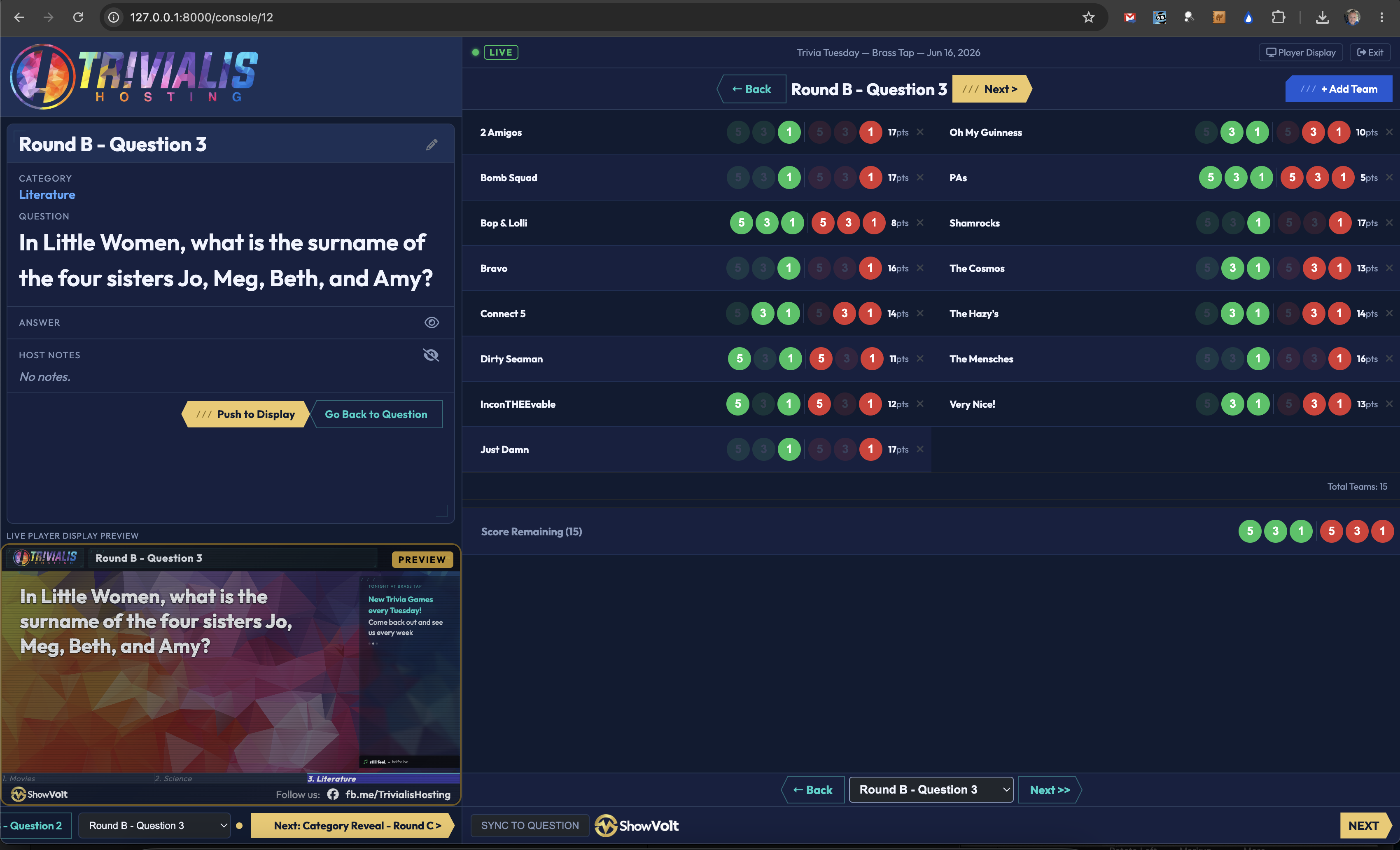Click the top Back button beside the round title
This screenshot has height=850, width=1400.
click(x=752, y=89)
